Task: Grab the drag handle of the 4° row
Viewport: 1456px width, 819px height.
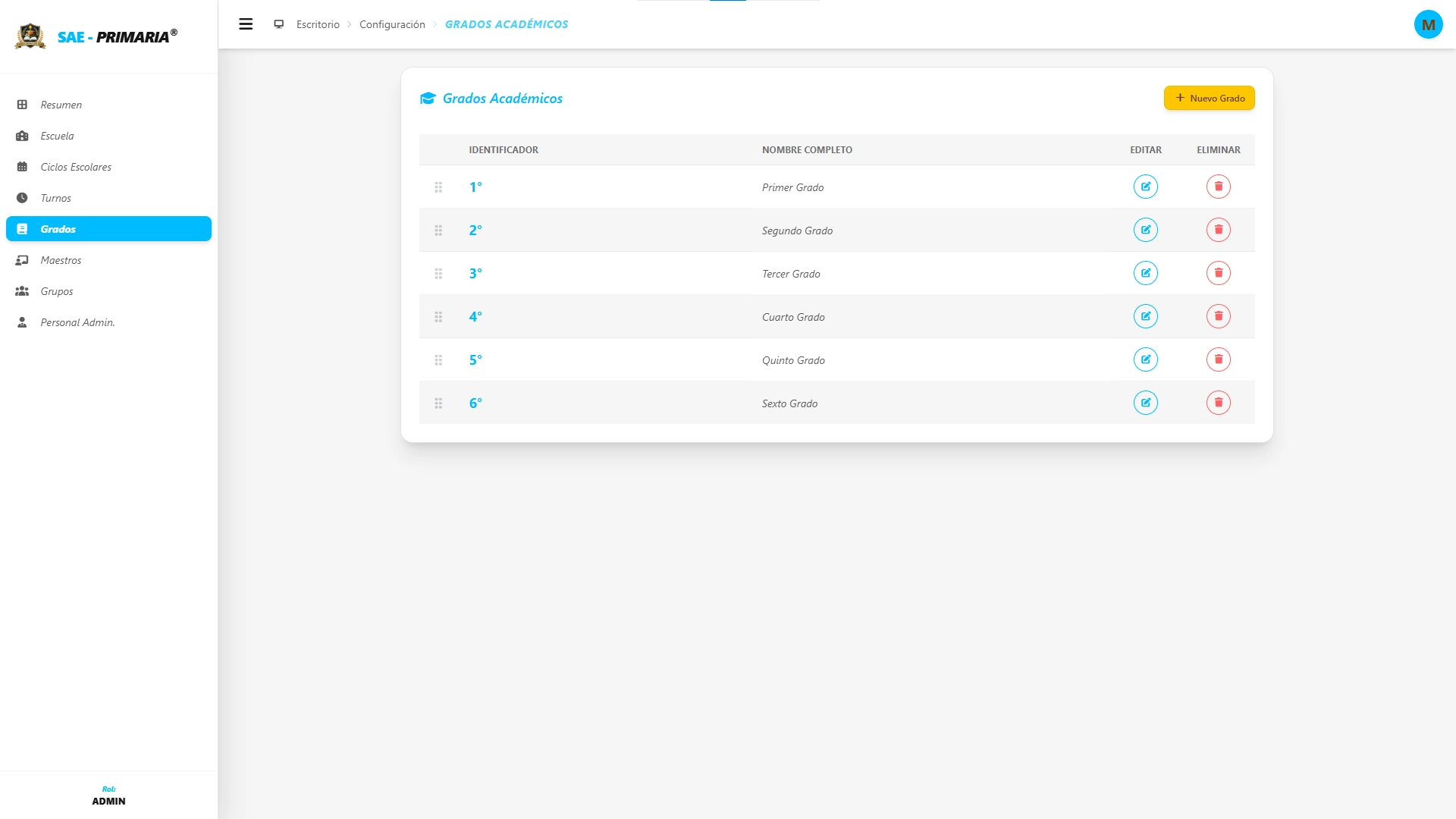Action: 438,317
